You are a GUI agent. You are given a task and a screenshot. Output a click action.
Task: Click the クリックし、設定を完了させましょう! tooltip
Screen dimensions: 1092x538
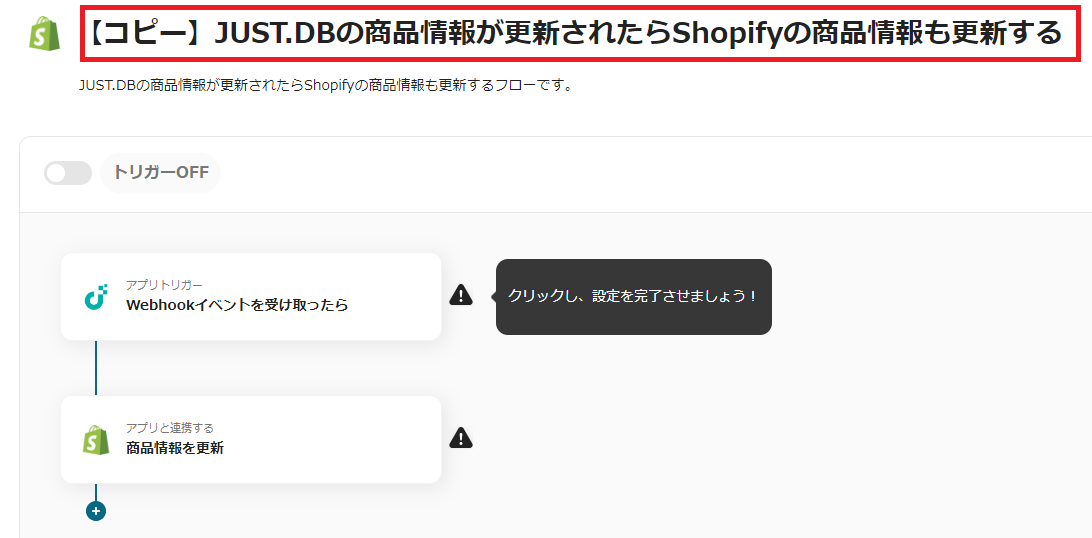tap(634, 297)
